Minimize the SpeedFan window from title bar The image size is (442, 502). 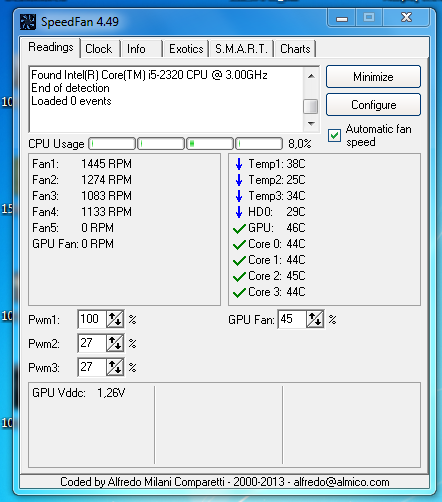pyautogui.click(x=342, y=18)
